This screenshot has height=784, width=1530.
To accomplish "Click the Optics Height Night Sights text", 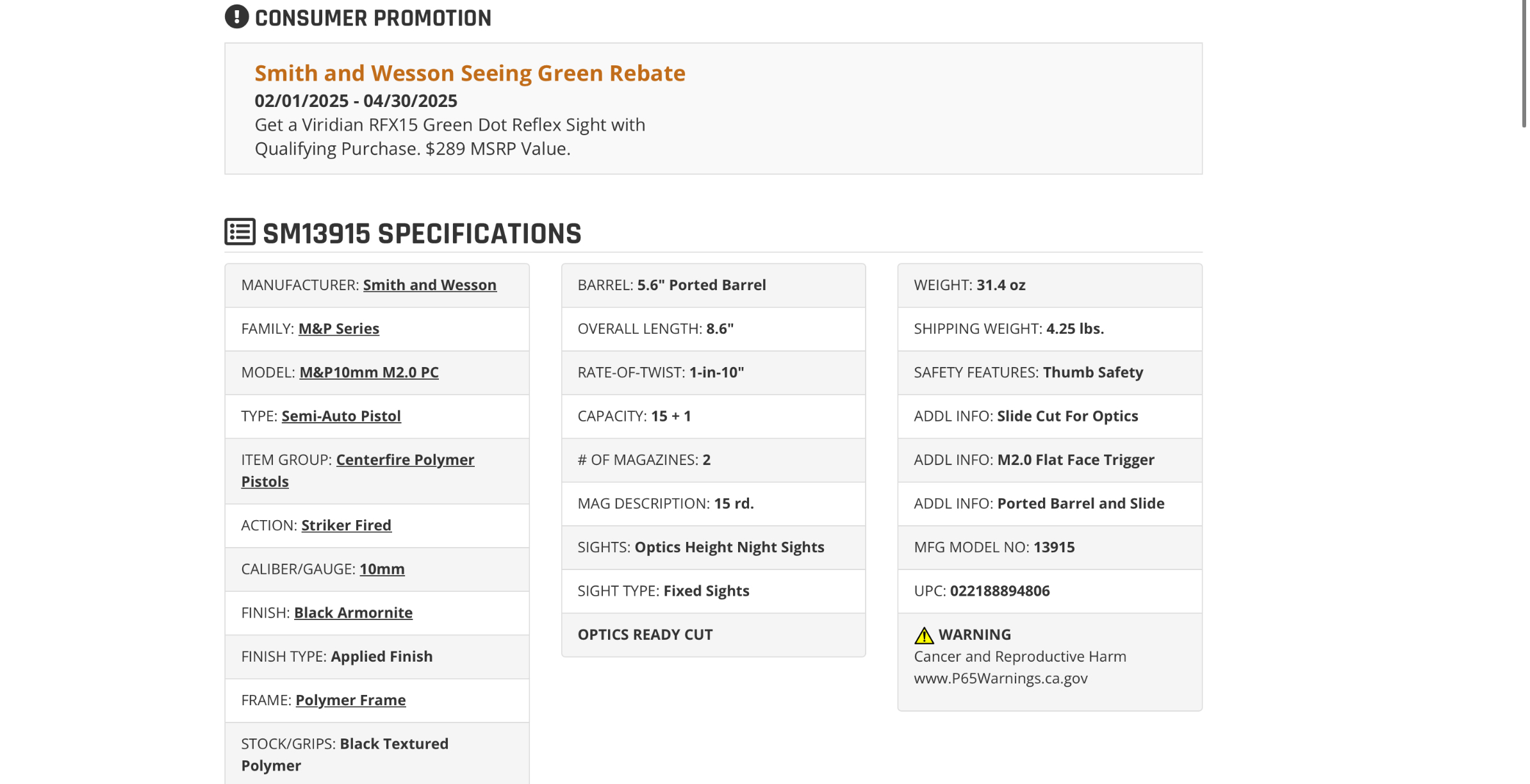I will (x=729, y=547).
